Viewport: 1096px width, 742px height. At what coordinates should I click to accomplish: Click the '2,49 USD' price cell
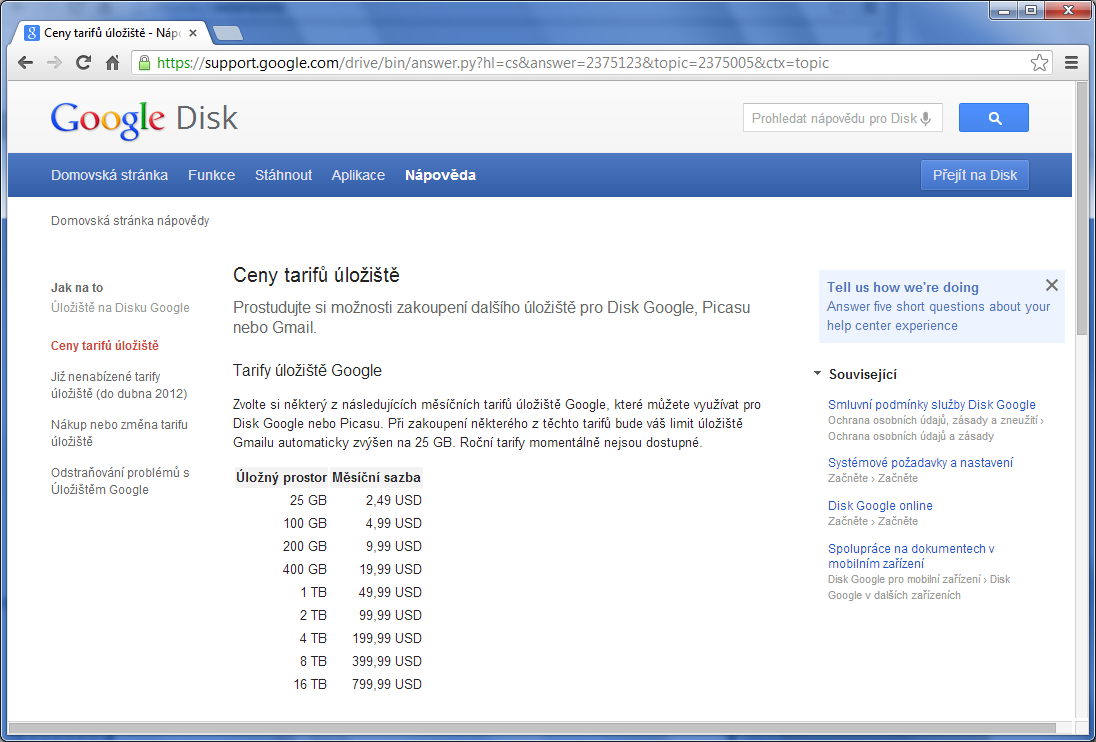point(394,500)
